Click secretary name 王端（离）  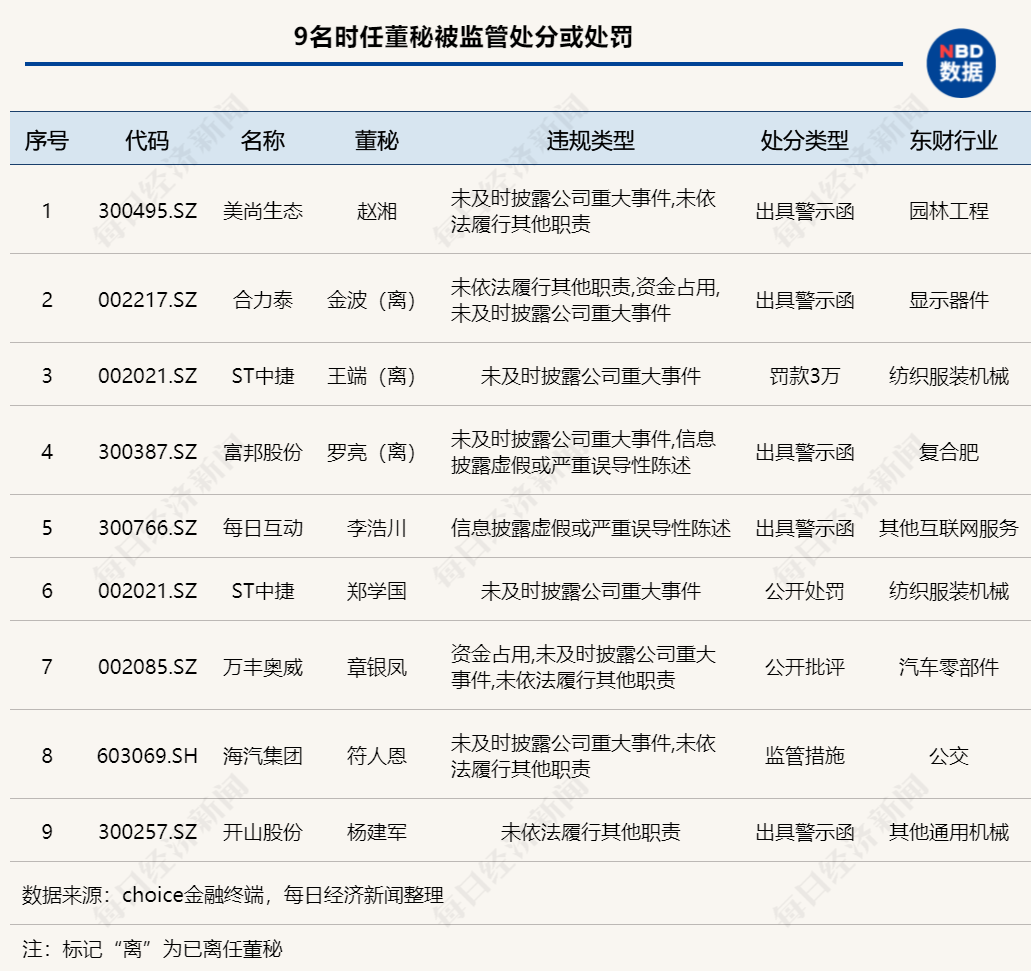(x=372, y=376)
